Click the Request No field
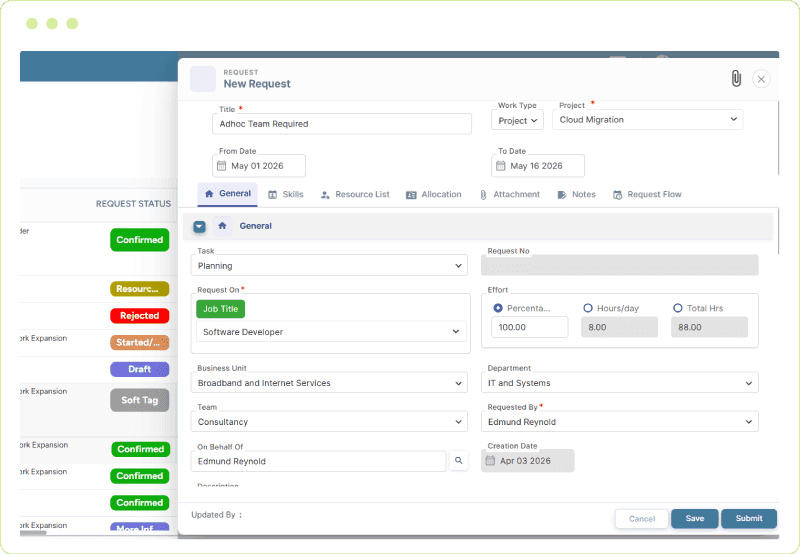Image resolution: width=800 pixels, height=554 pixels. click(x=619, y=265)
